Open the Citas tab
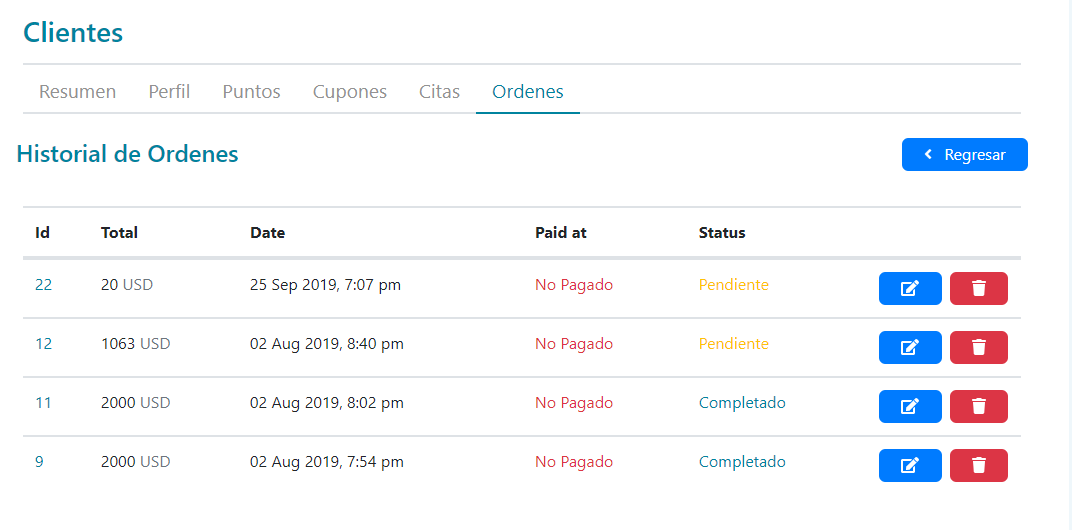The height and width of the screenshot is (530, 1072). click(439, 92)
